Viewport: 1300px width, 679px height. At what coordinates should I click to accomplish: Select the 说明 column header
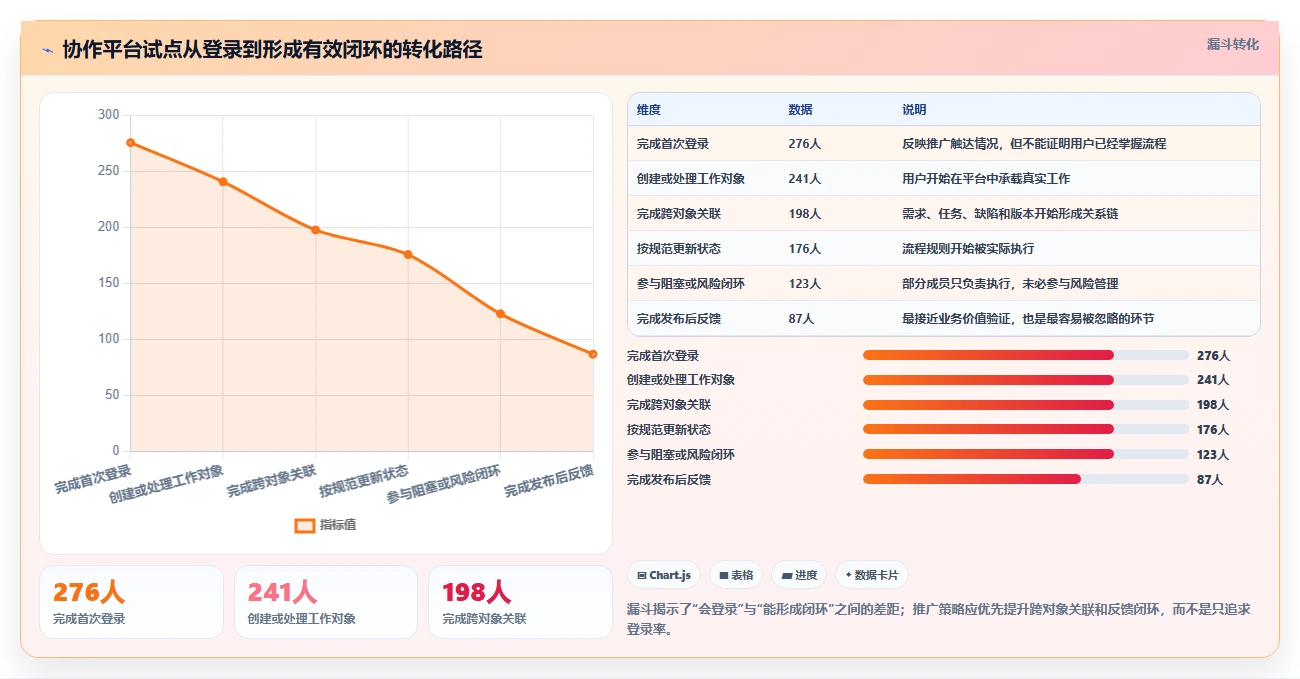[x=914, y=110]
